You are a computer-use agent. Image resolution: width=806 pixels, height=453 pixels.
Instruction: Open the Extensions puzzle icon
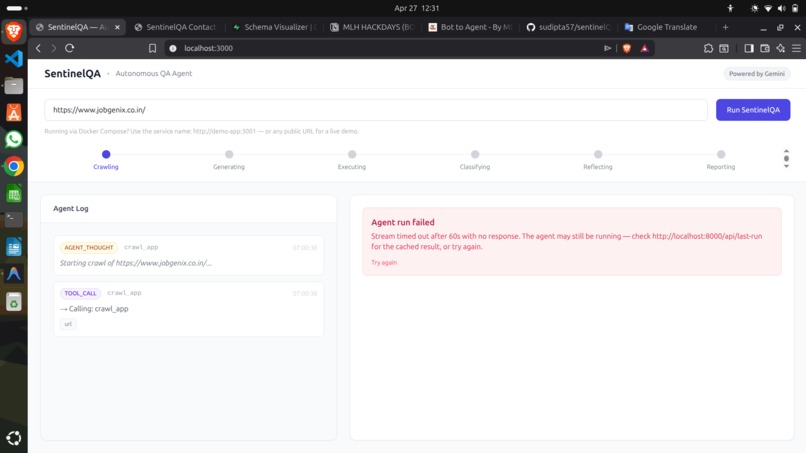click(x=708, y=48)
